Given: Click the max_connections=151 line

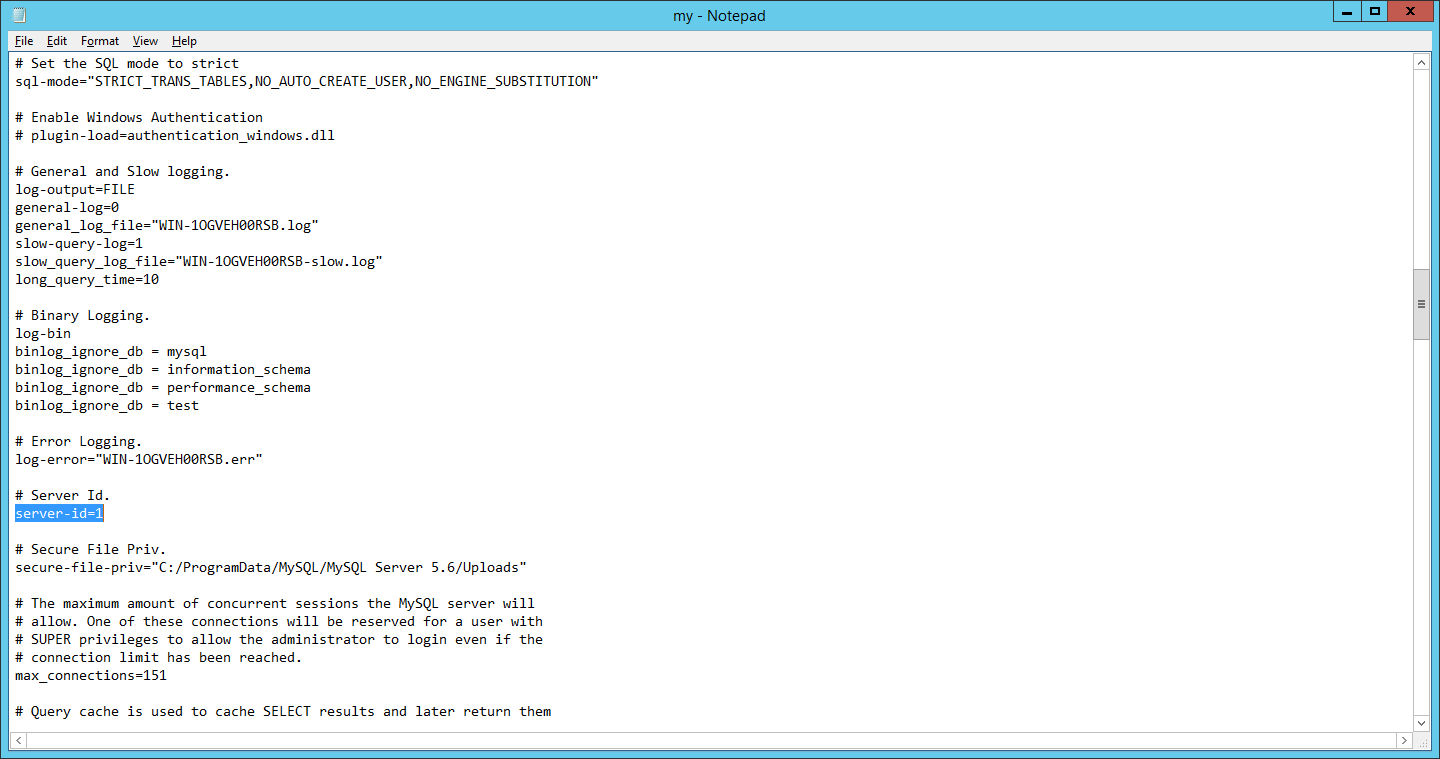Looking at the screenshot, I should click(x=91, y=675).
